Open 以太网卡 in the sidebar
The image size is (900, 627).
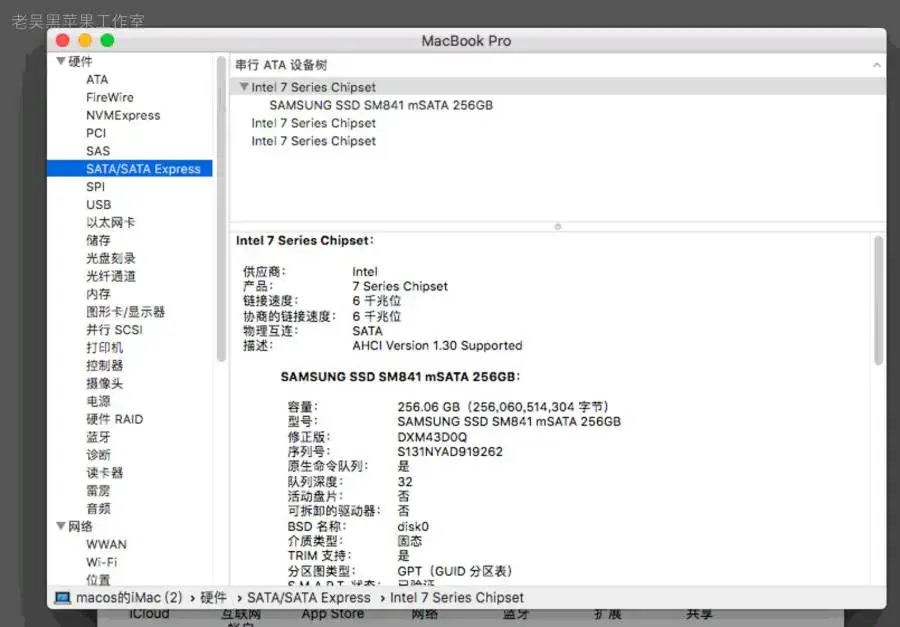(110, 222)
